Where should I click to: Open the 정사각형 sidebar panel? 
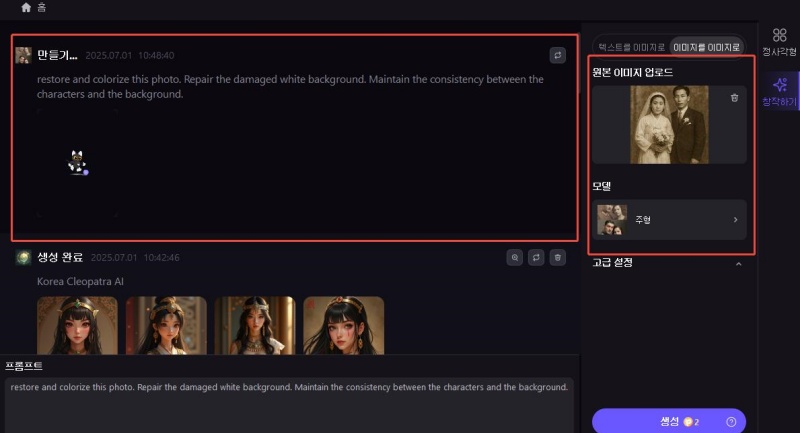pyautogui.click(x=779, y=42)
